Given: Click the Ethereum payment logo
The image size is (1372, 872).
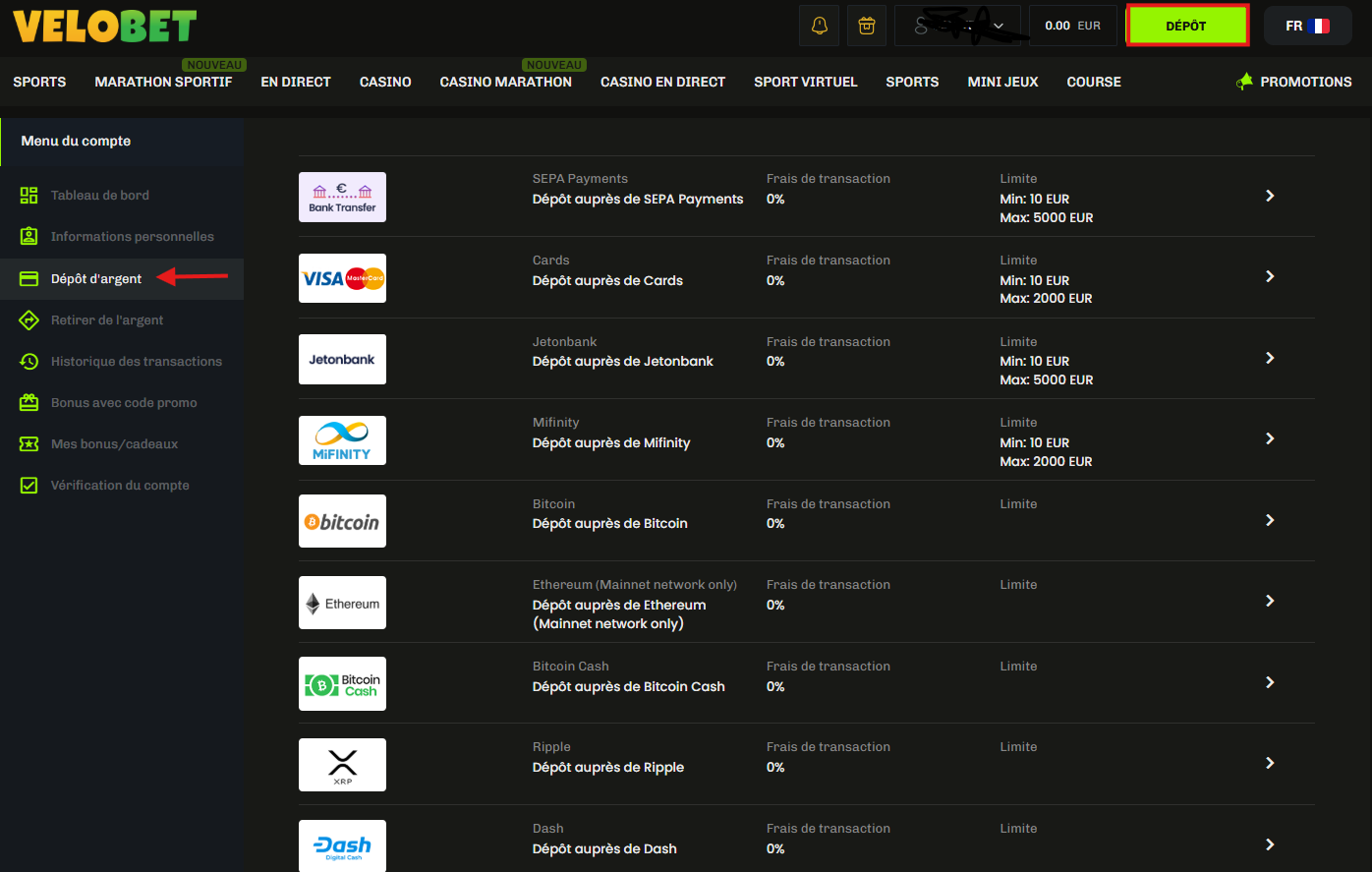Looking at the screenshot, I should pos(342,603).
